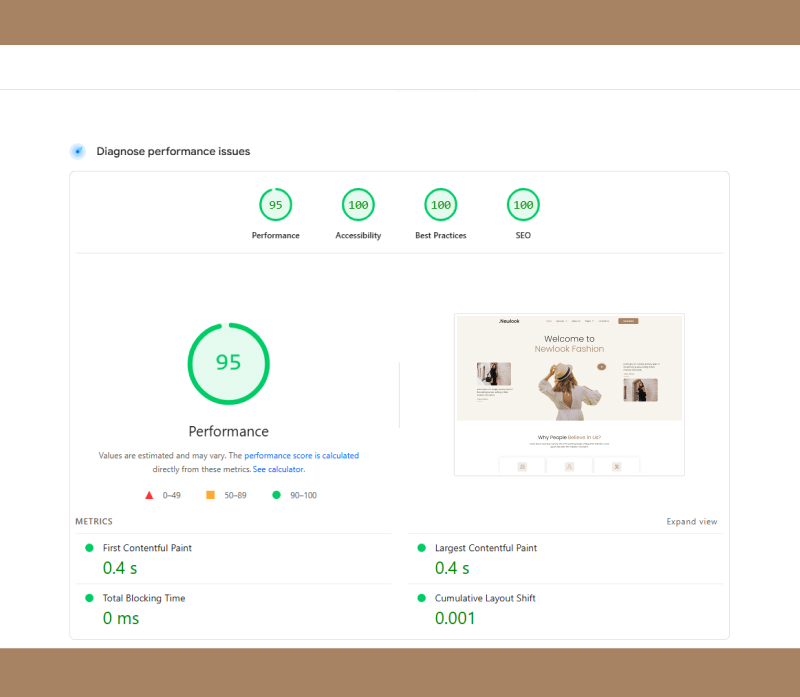
Task: Select the Best Practices score gauge
Action: pos(440,205)
